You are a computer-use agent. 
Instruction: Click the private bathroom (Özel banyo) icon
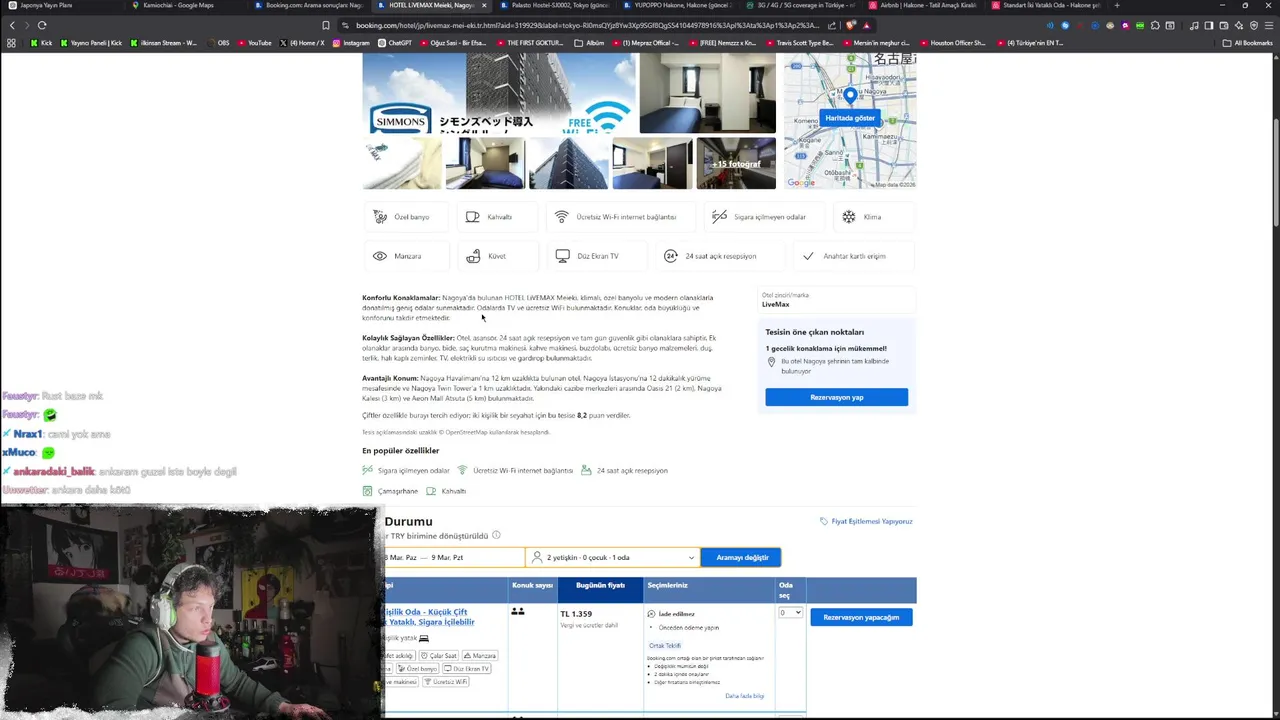pyautogui.click(x=380, y=216)
